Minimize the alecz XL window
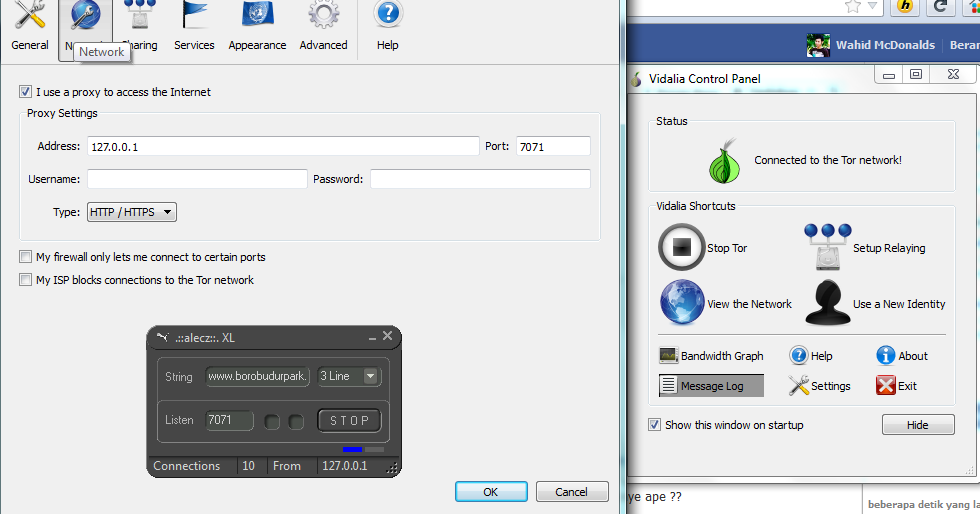Viewport: 980px width, 514px height. tap(372, 338)
